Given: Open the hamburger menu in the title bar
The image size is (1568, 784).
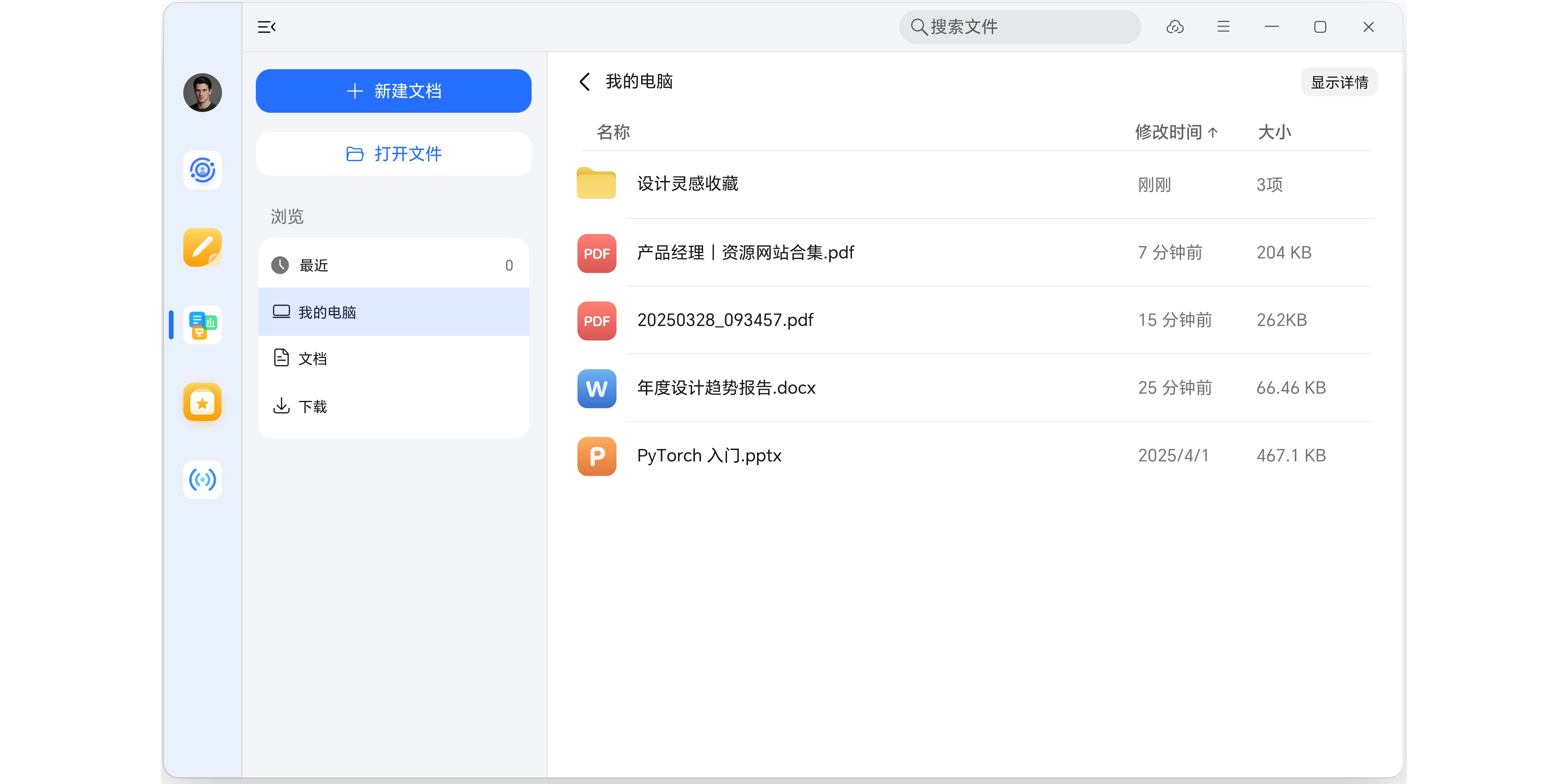Looking at the screenshot, I should 1223,27.
